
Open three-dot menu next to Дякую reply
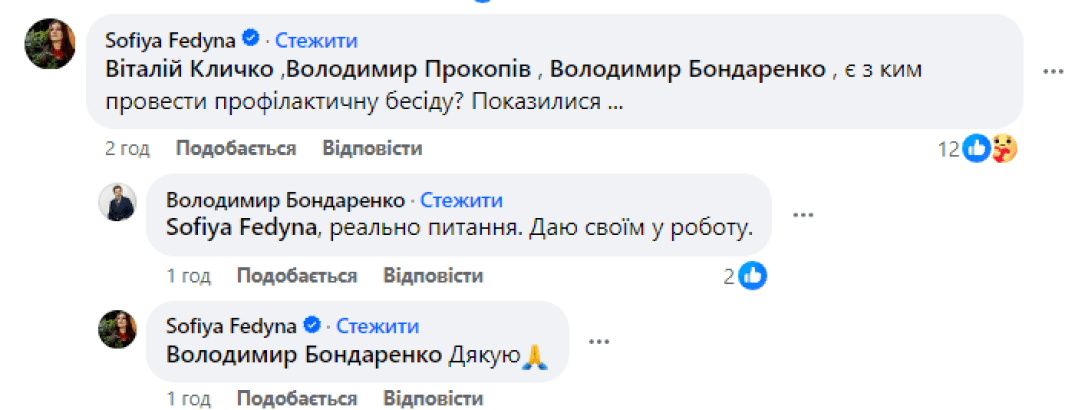[598, 340]
